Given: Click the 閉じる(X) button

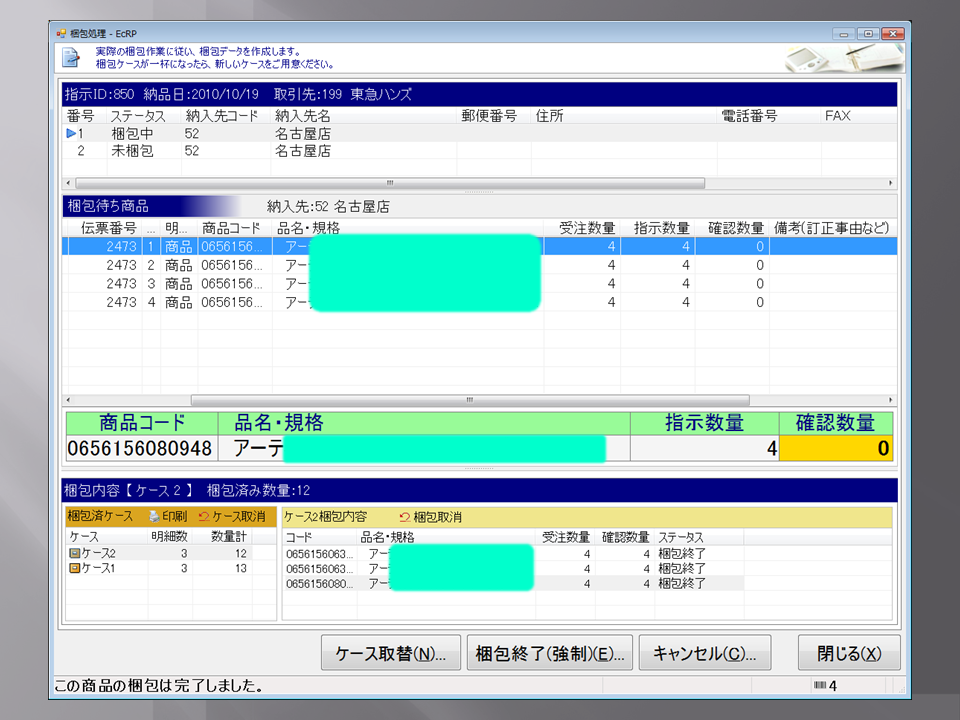Looking at the screenshot, I should [x=848, y=653].
